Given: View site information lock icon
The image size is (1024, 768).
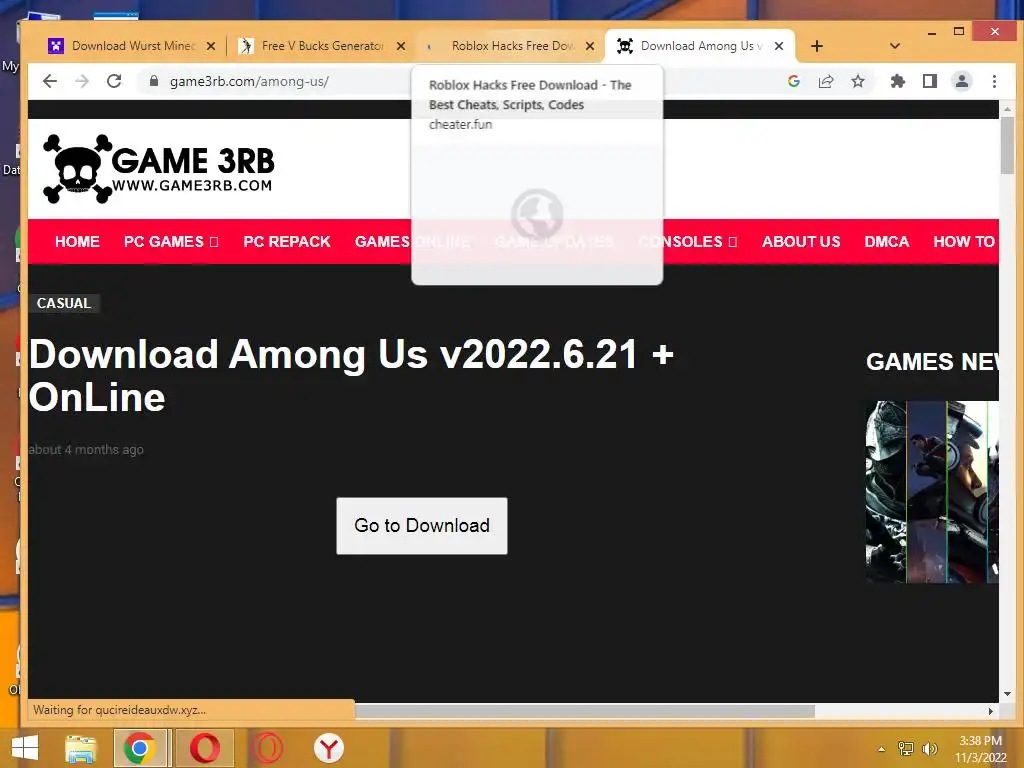Looking at the screenshot, I should click(153, 81).
